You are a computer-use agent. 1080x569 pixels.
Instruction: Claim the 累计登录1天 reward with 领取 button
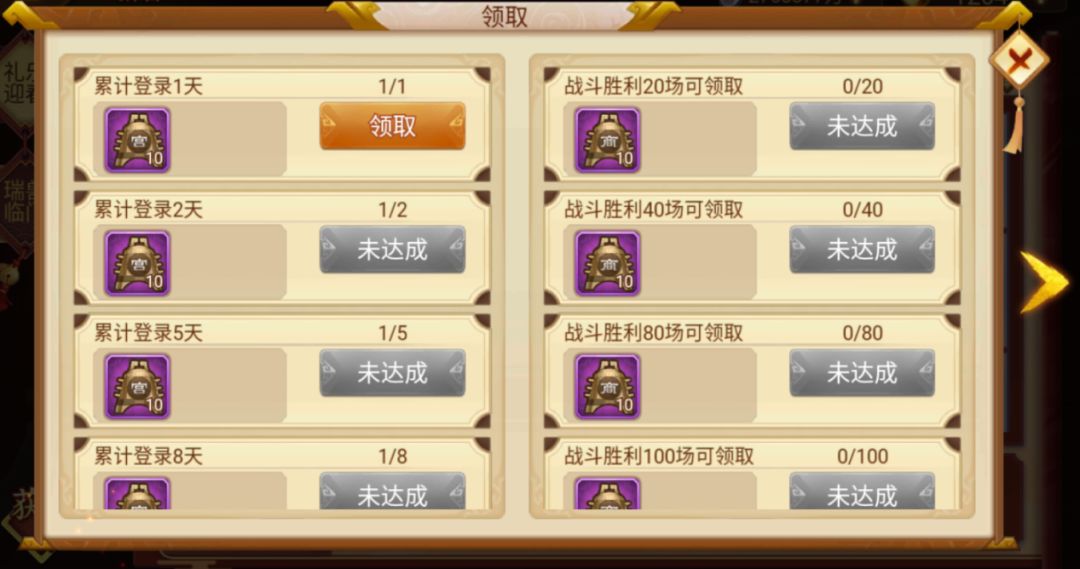(392, 126)
